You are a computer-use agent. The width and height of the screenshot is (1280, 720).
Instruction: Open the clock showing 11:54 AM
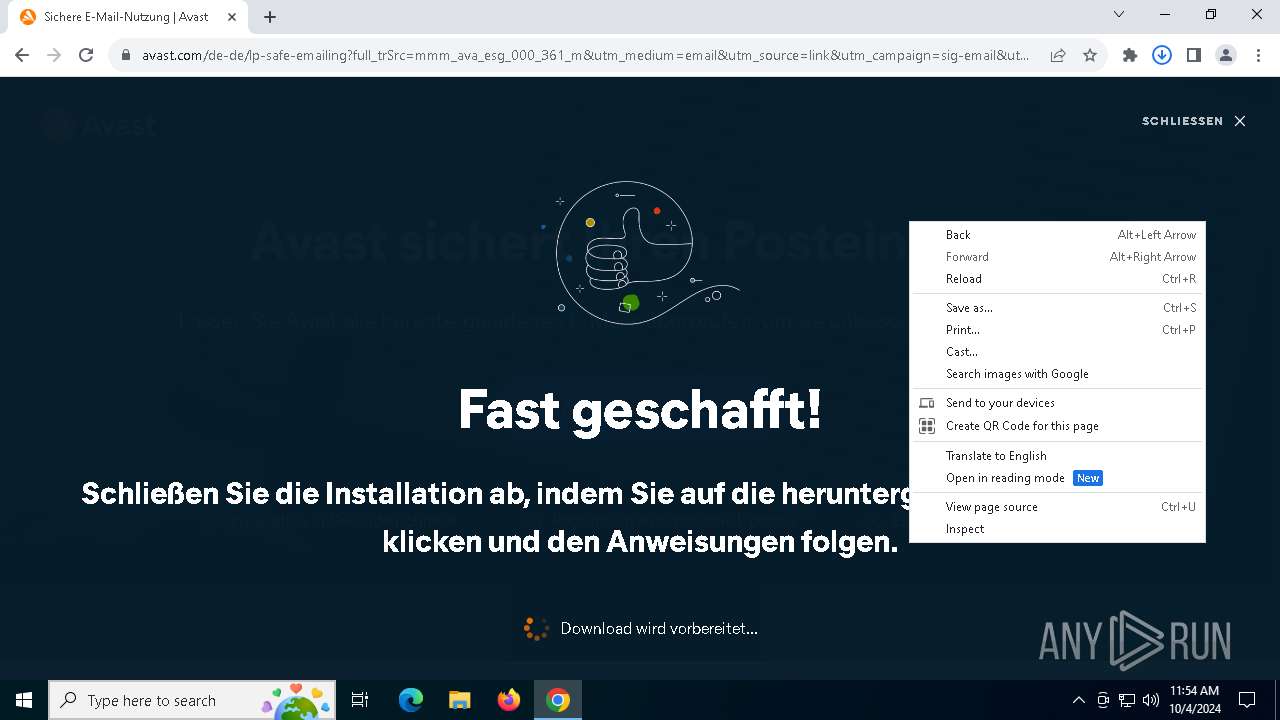tap(1194, 700)
